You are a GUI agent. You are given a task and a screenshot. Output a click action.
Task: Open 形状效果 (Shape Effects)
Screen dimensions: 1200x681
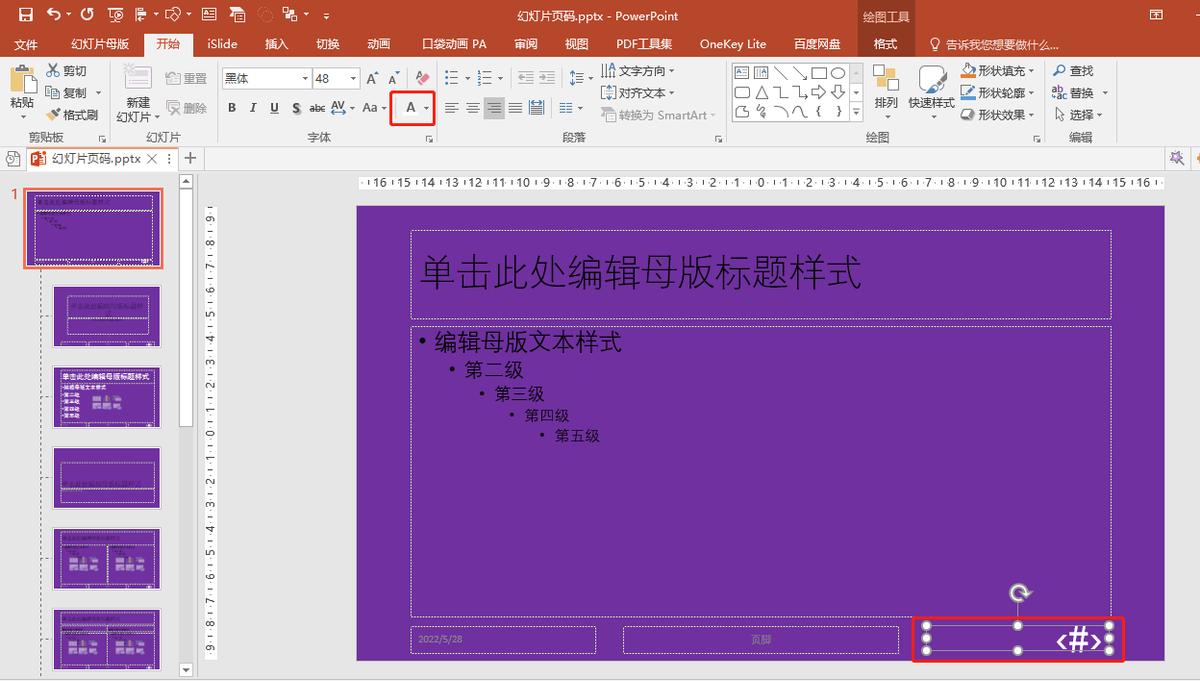(996, 114)
